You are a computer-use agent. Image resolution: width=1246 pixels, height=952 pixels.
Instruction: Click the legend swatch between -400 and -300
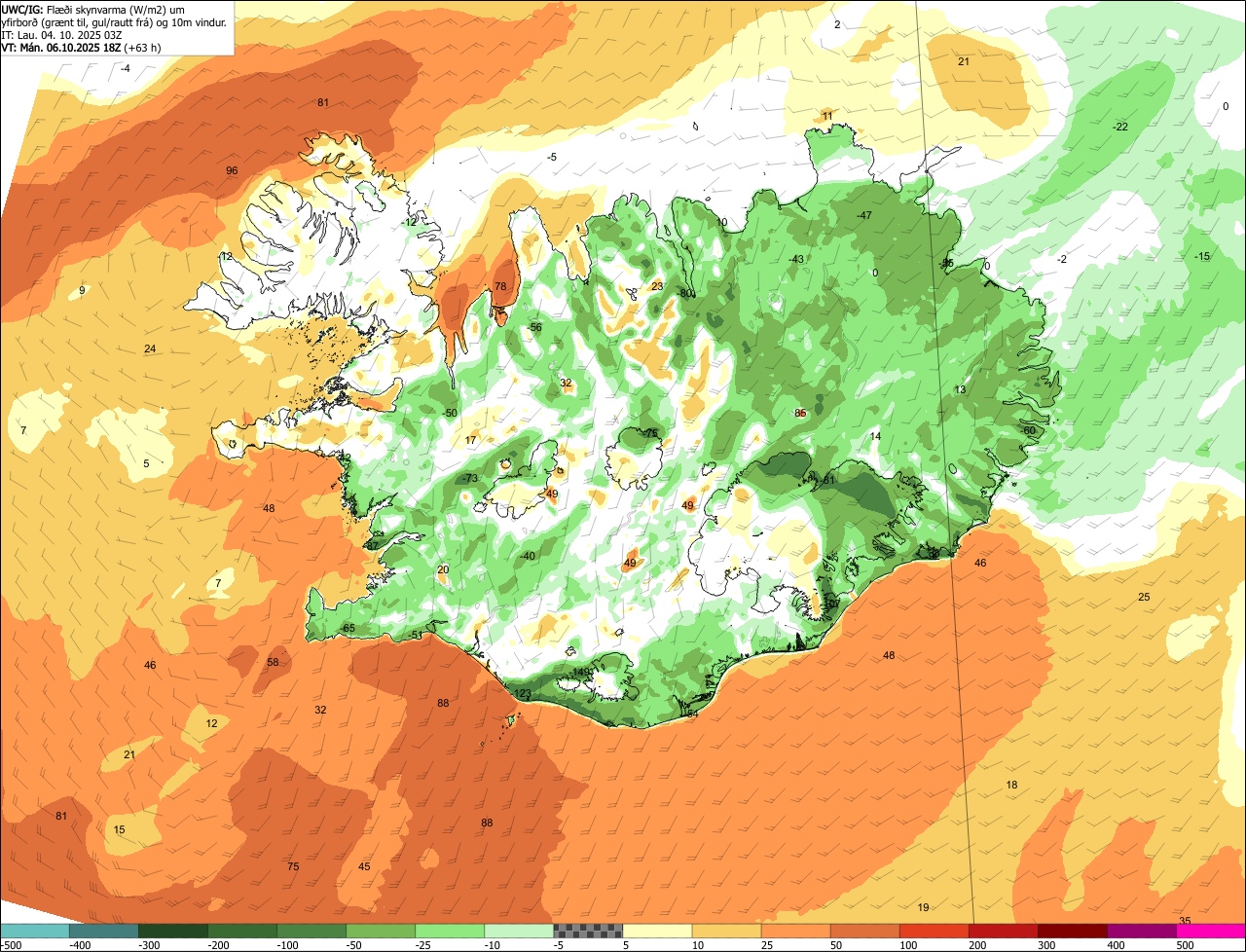tap(104, 931)
